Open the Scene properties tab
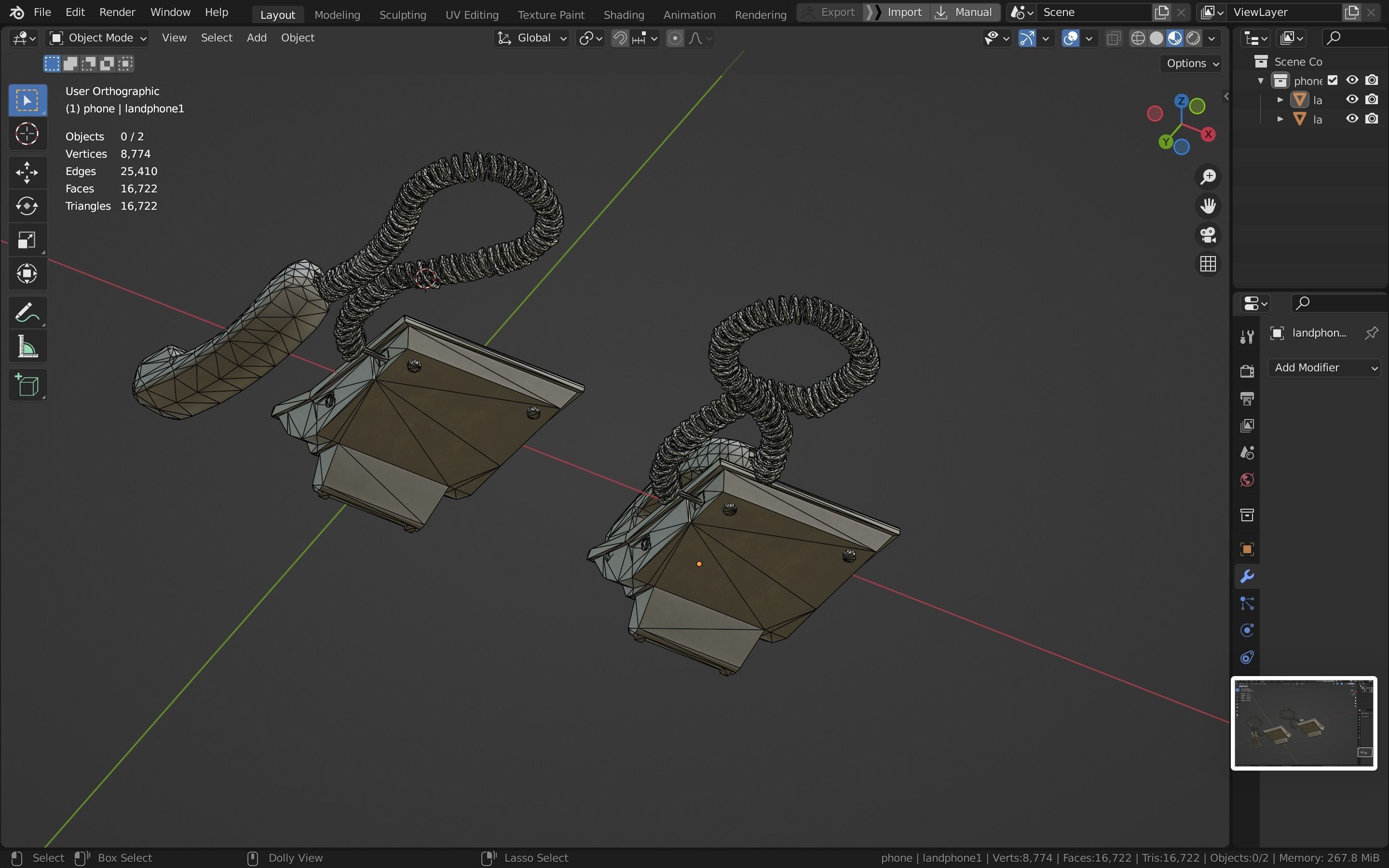 (1247, 452)
